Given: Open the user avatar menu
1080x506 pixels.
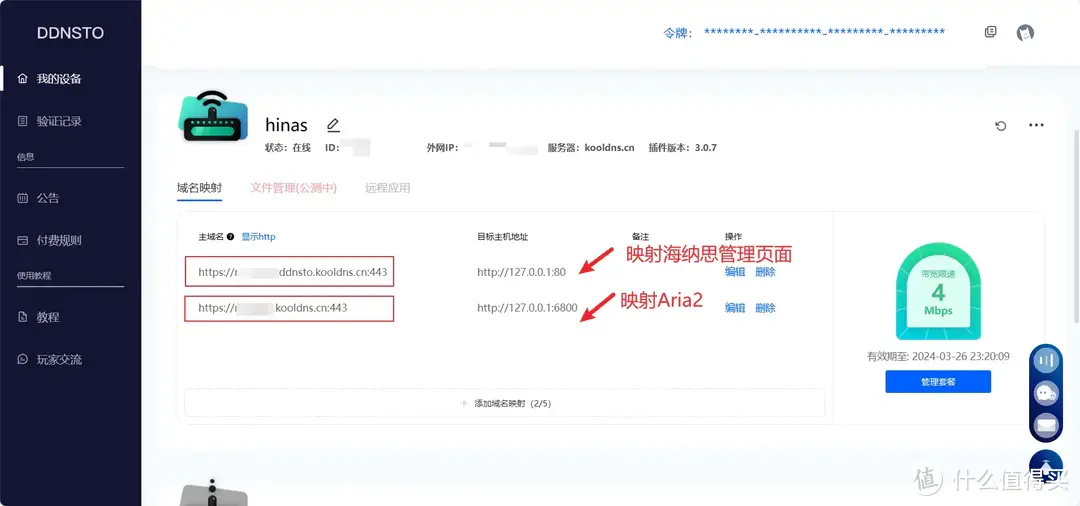Looking at the screenshot, I should 1026,32.
